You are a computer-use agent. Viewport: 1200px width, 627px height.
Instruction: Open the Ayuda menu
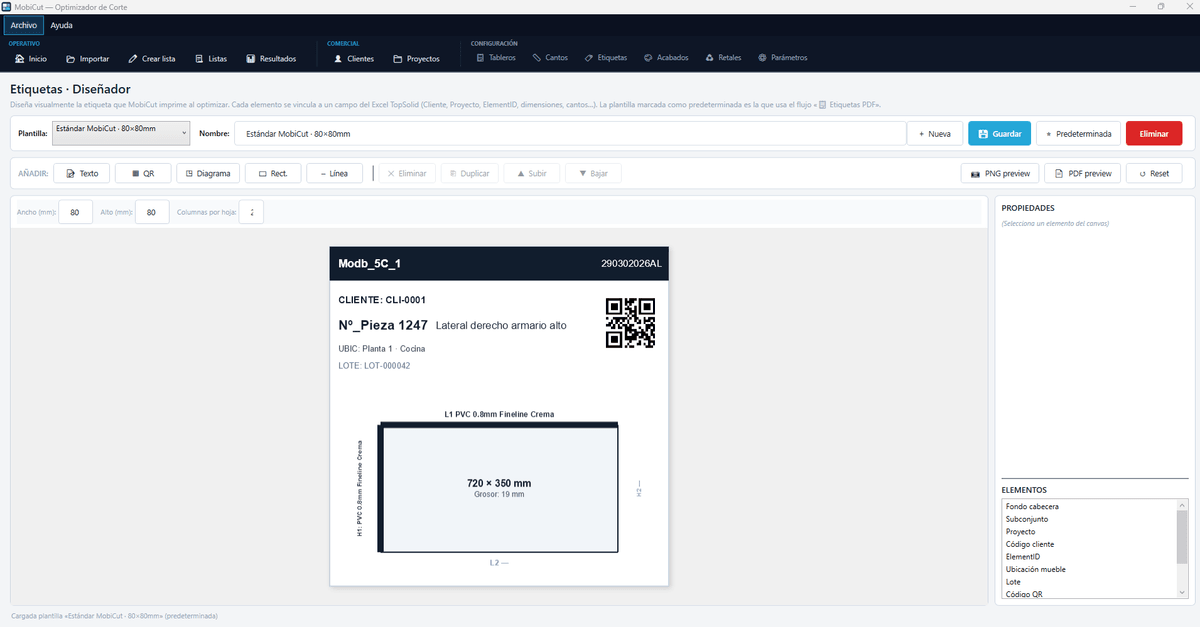click(x=62, y=25)
